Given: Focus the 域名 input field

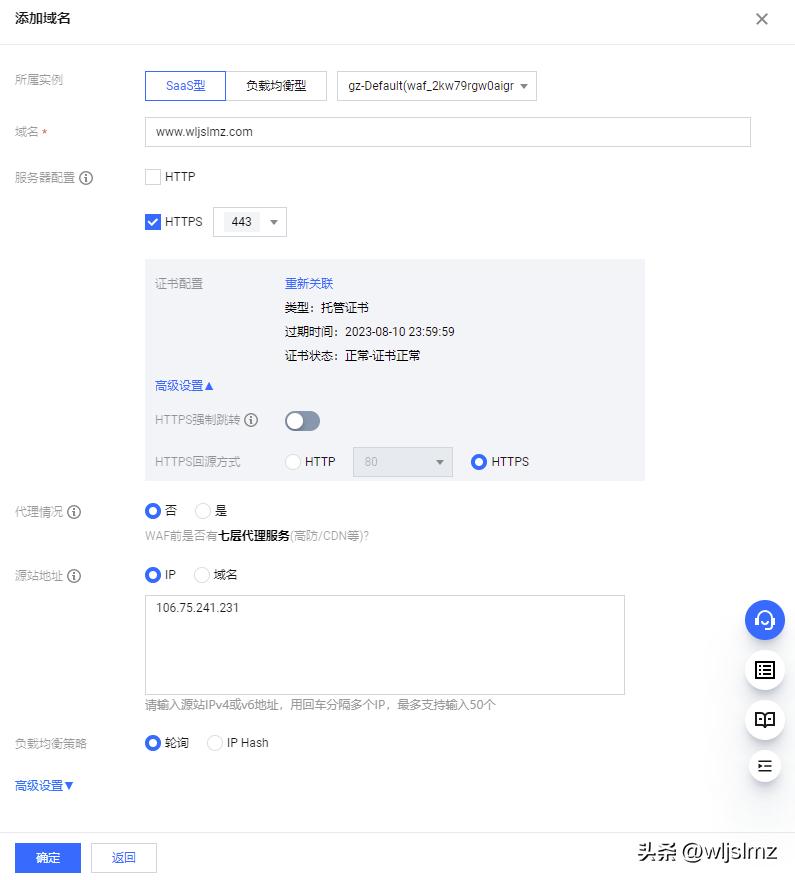Looking at the screenshot, I should point(448,132).
